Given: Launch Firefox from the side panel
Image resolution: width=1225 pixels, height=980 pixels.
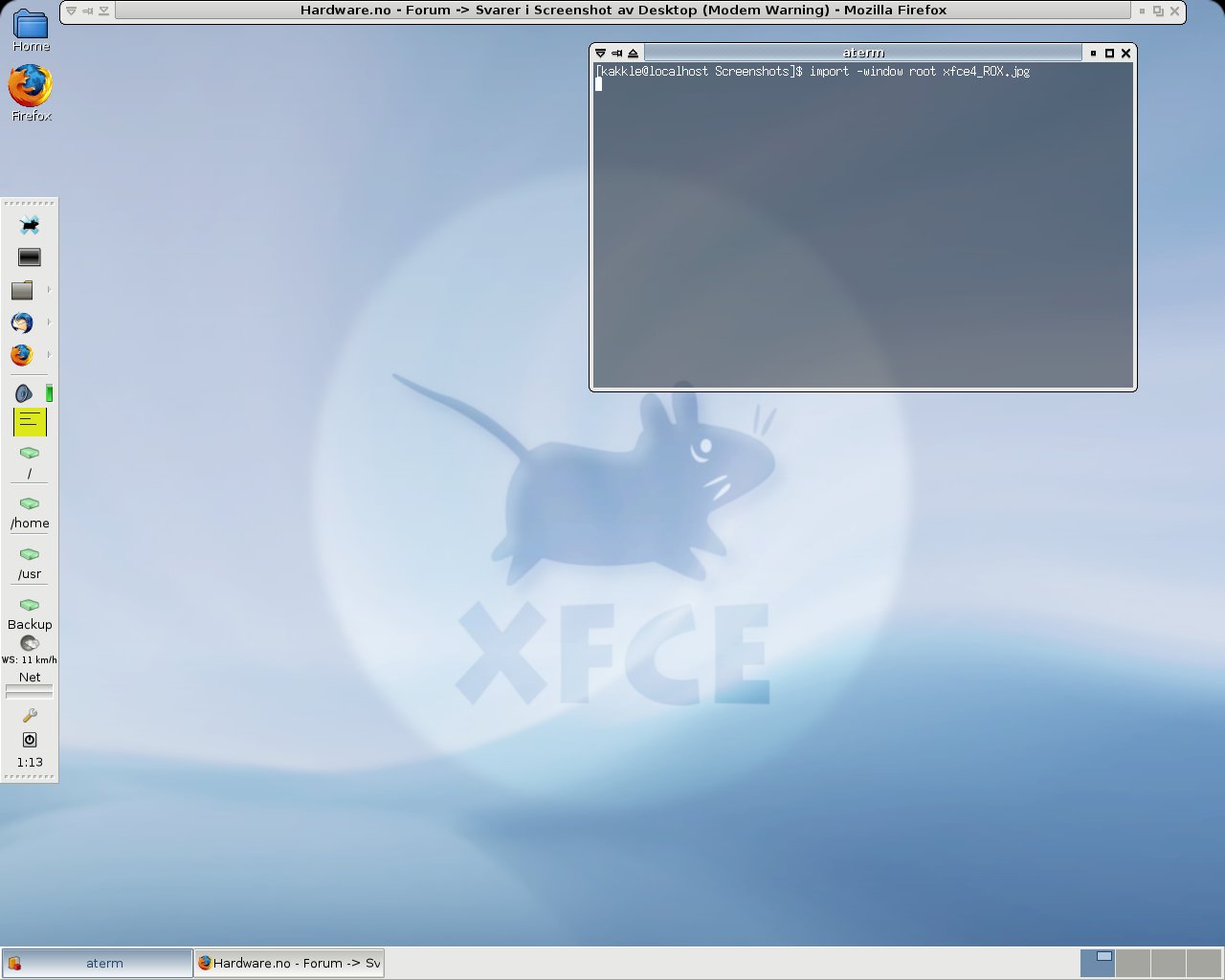Looking at the screenshot, I should 22,355.
